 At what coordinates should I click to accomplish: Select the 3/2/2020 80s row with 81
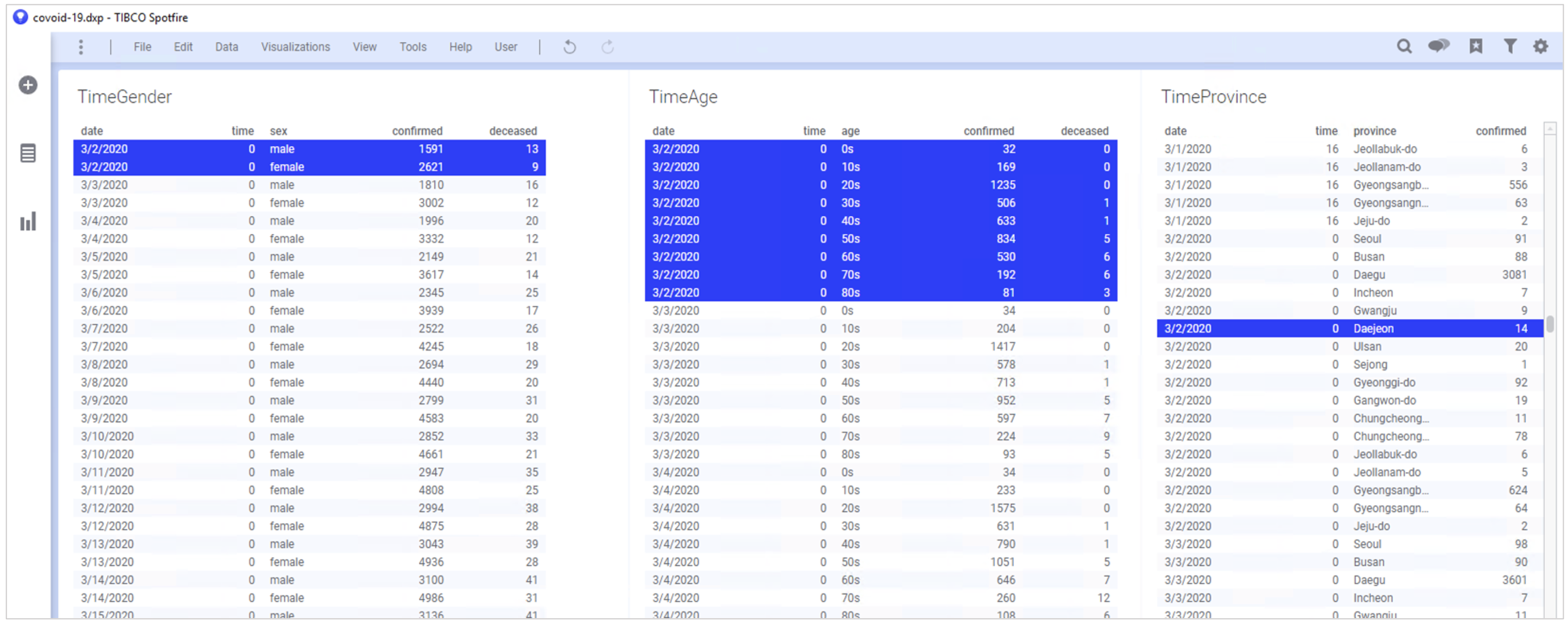(881, 293)
